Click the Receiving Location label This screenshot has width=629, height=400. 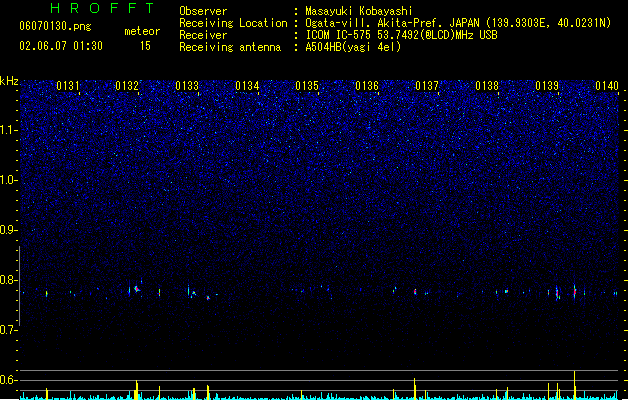tap(233, 23)
